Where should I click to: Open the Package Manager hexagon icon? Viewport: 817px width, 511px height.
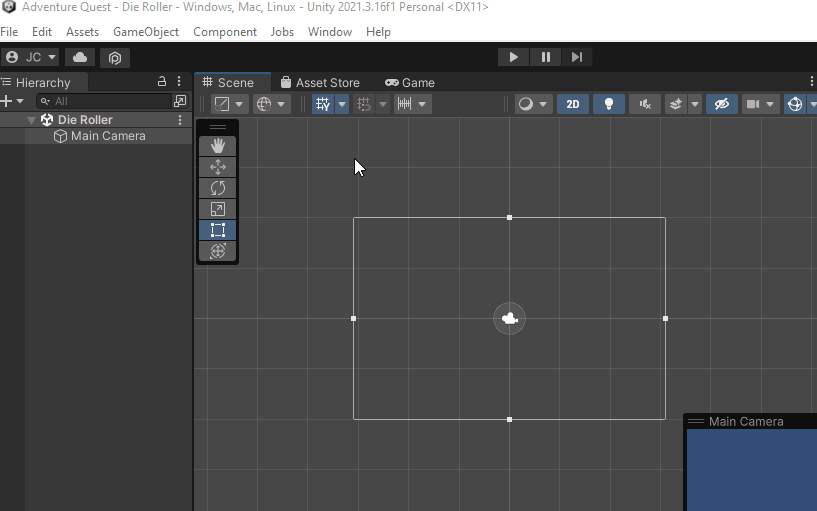115,57
